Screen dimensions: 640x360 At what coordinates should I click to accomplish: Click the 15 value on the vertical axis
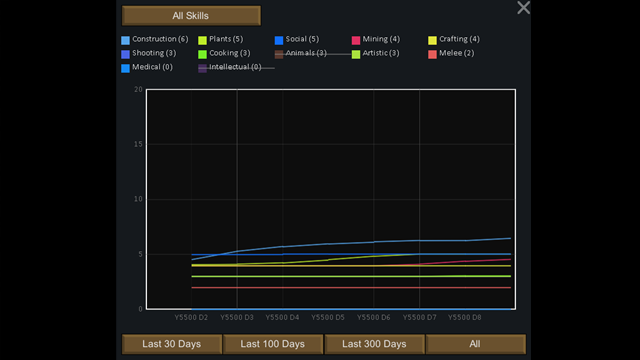point(138,144)
